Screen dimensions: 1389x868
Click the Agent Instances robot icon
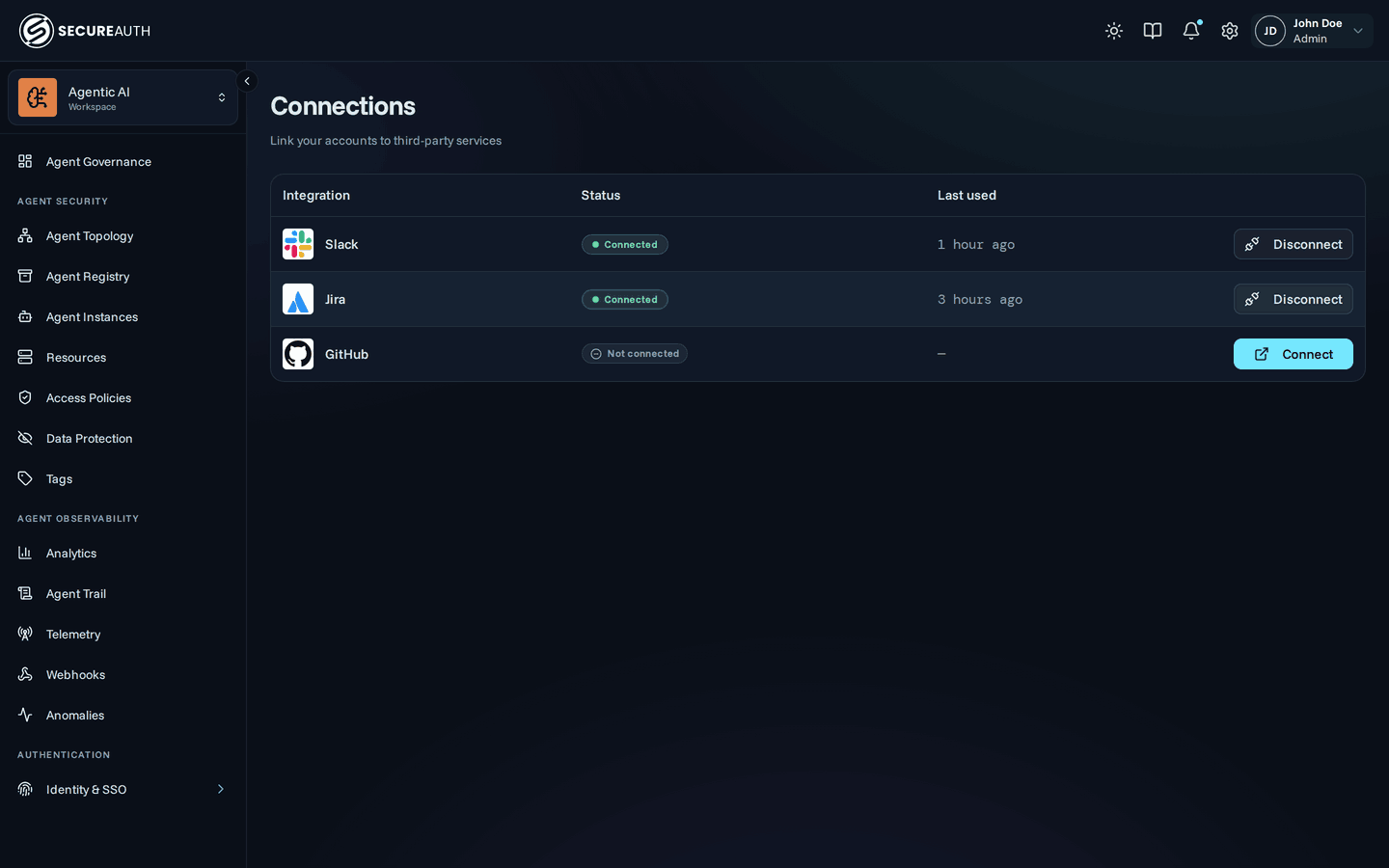tap(25, 316)
